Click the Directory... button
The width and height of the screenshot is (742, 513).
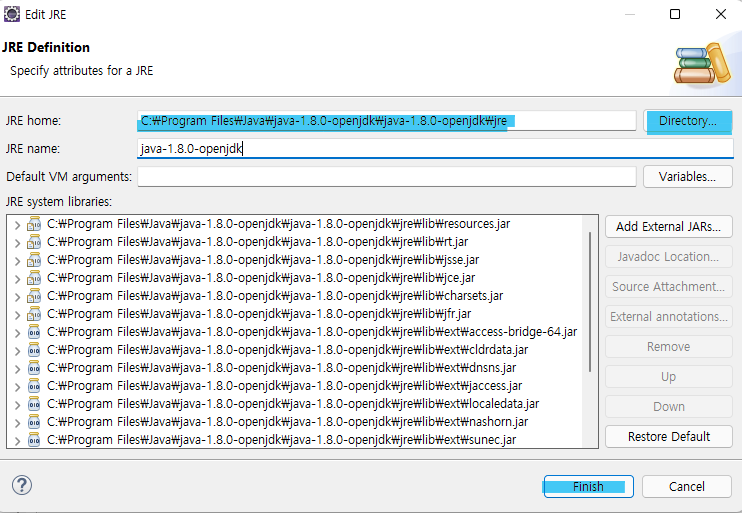[x=688, y=121]
